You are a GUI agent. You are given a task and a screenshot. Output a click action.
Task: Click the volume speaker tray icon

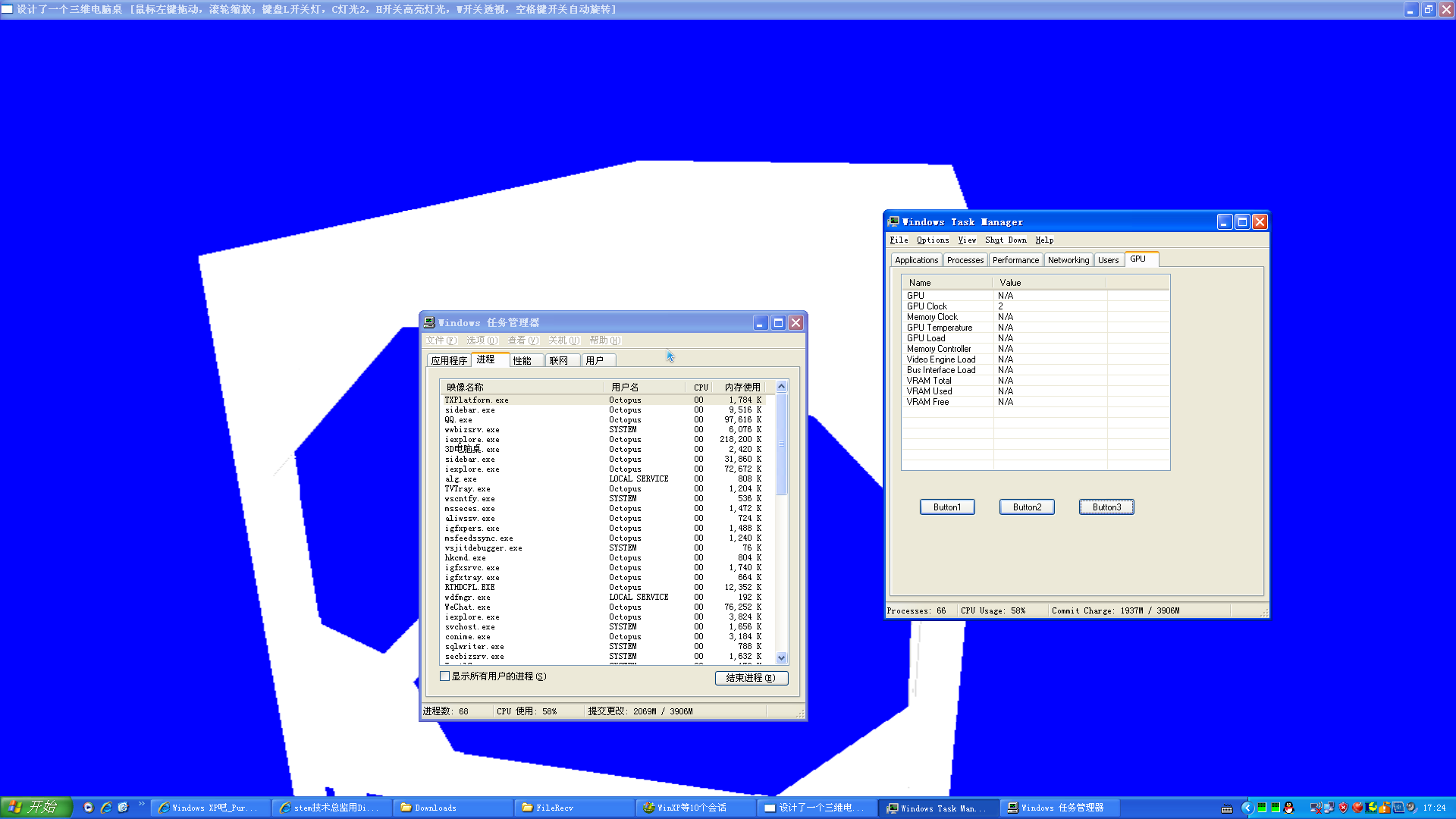coord(1411,808)
